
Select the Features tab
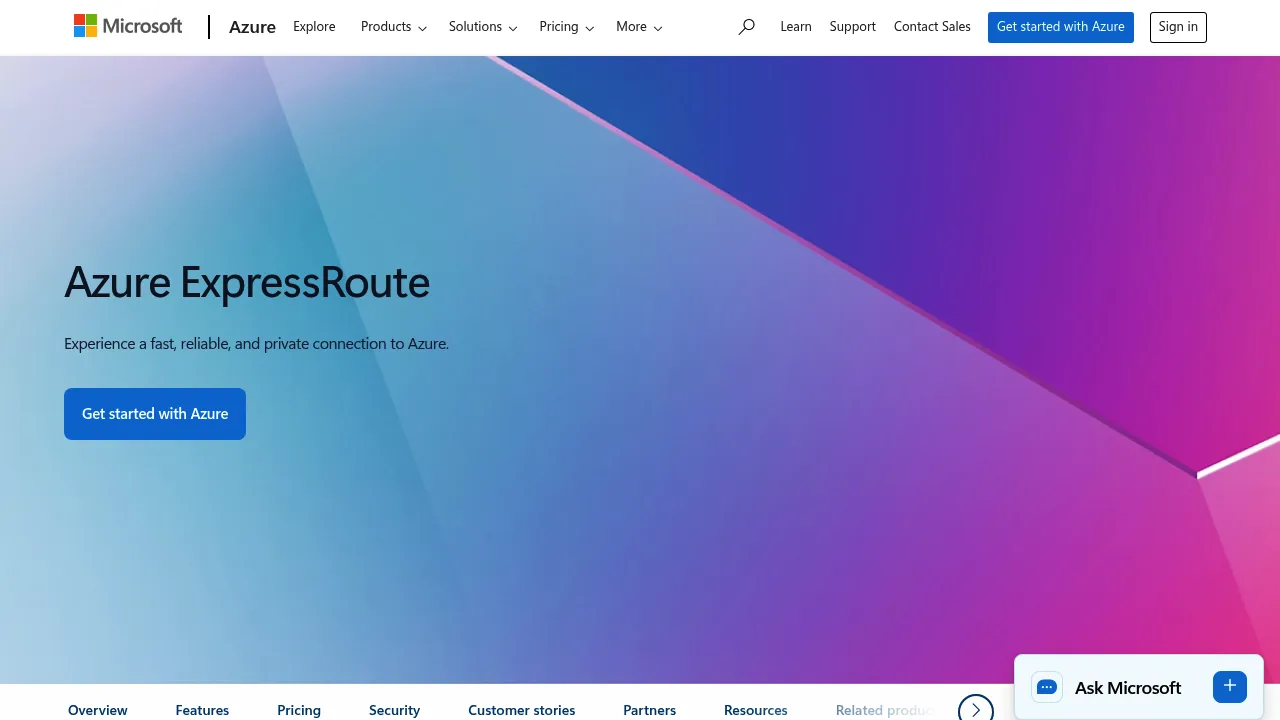point(202,710)
